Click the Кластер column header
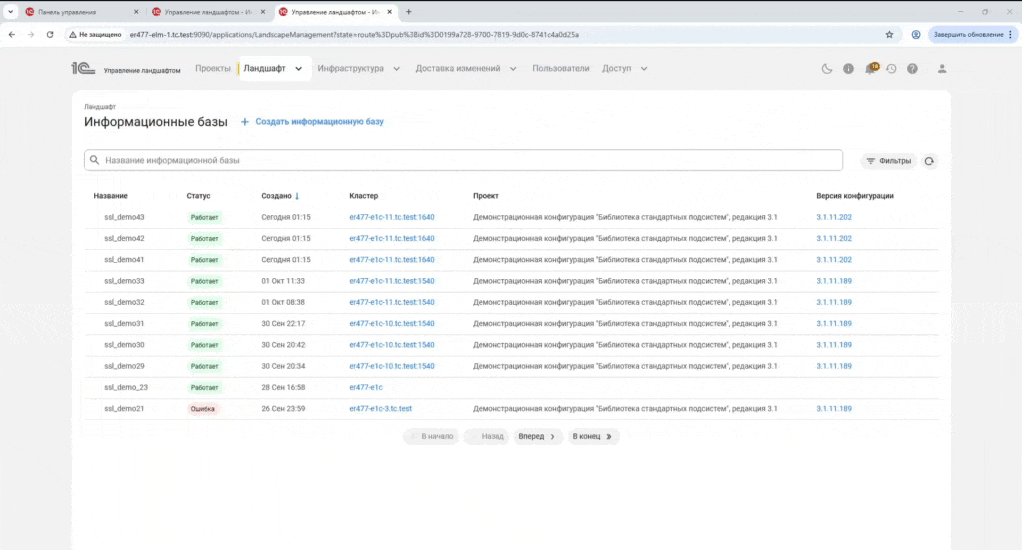The height and width of the screenshot is (550, 1022). (363, 195)
